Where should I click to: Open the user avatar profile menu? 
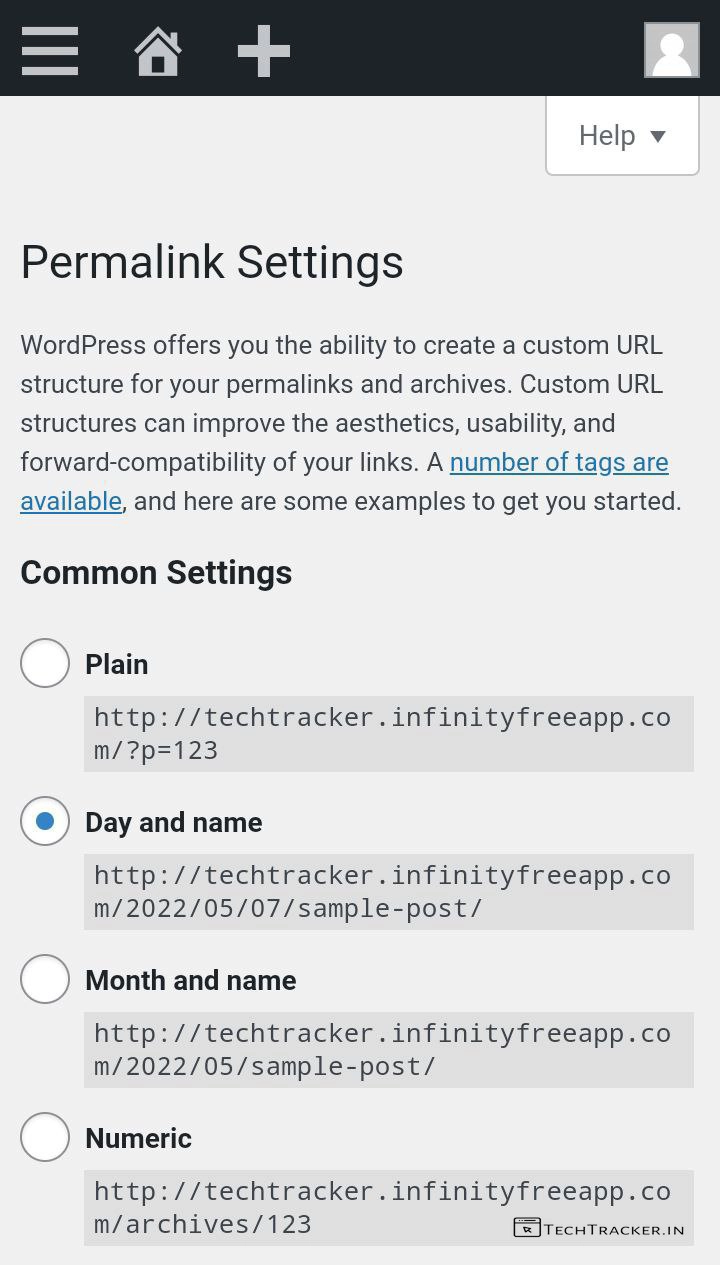coord(671,50)
